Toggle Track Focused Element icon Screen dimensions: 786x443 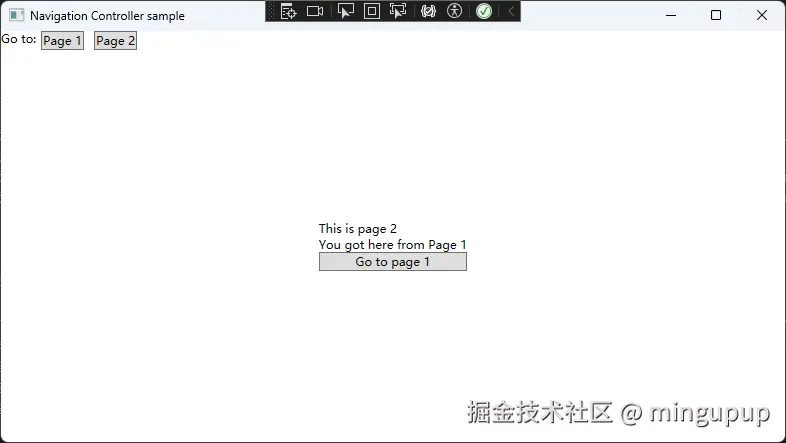[x=398, y=11]
